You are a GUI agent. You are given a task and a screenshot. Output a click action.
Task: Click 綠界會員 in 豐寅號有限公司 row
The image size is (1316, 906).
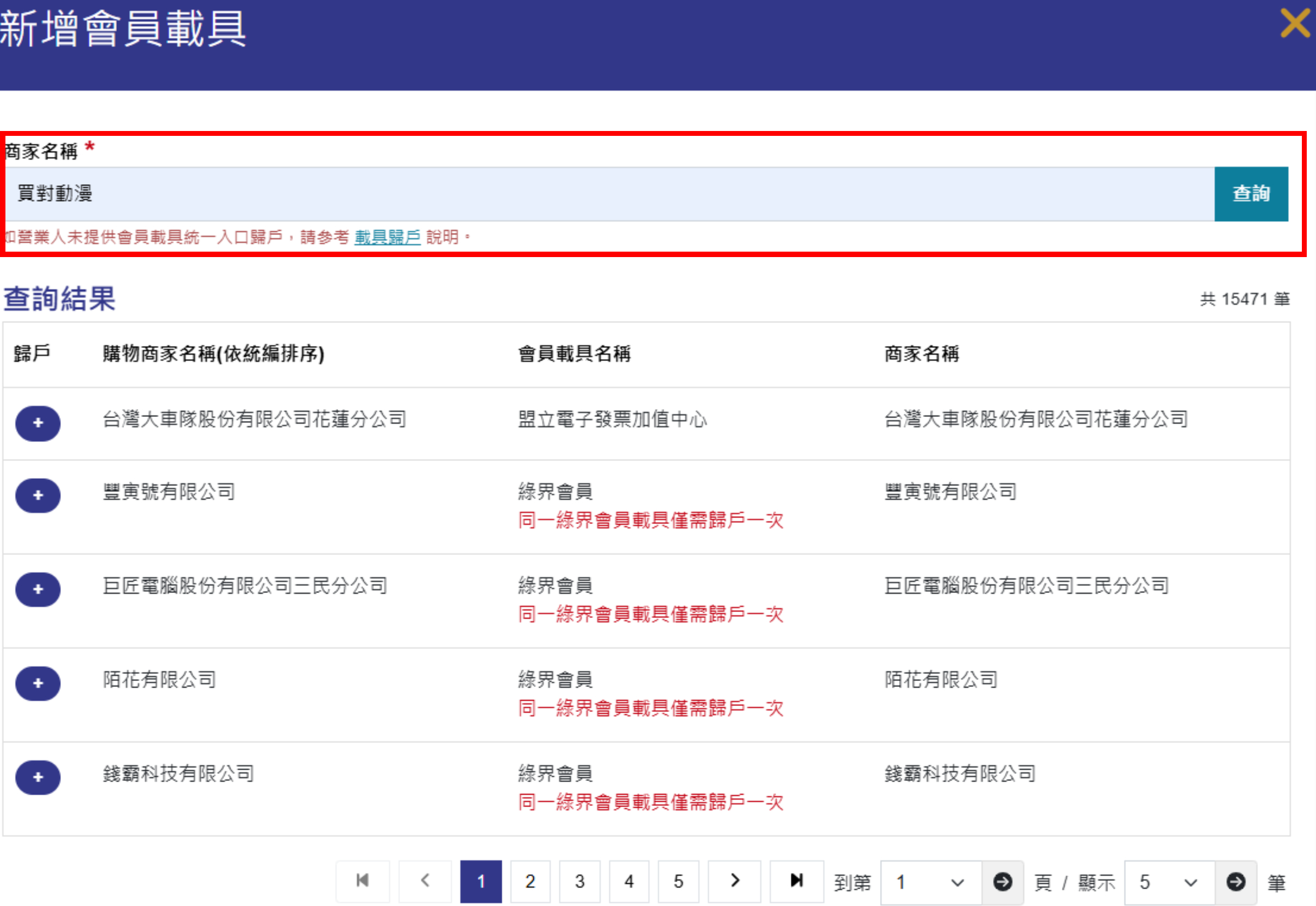click(555, 491)
